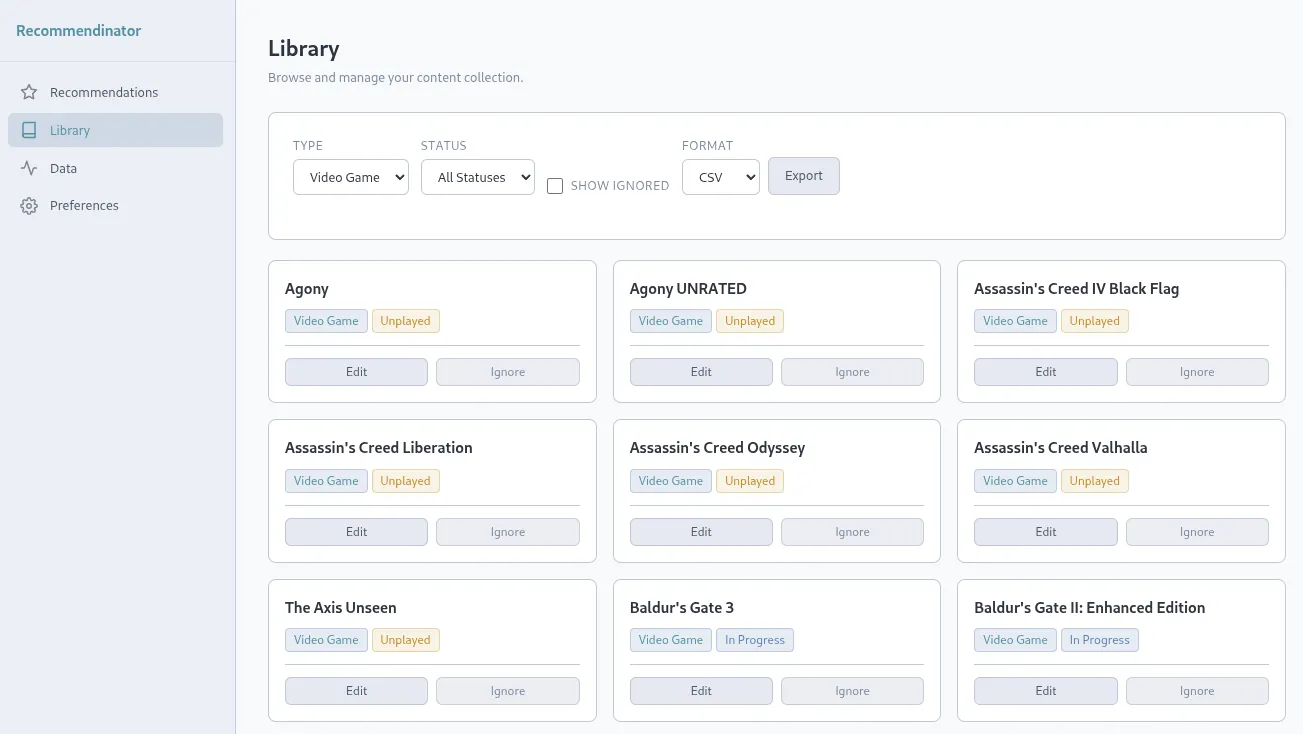Screen dimensions: 1303x734
Task: Open the Data page
Action: tap(115, 168)
